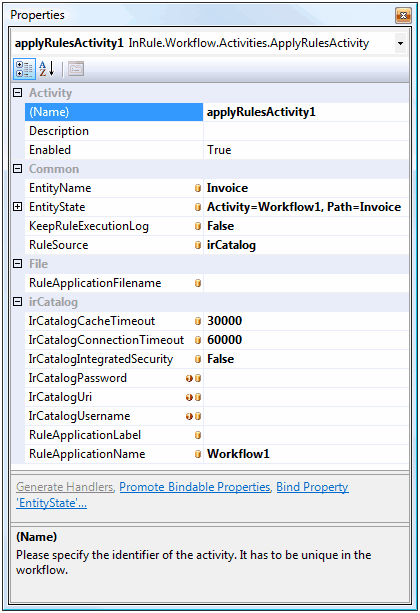Click the Promote Bindable Properties link
The width and height of the screenshot is (420, 613).
coord(195,487)
